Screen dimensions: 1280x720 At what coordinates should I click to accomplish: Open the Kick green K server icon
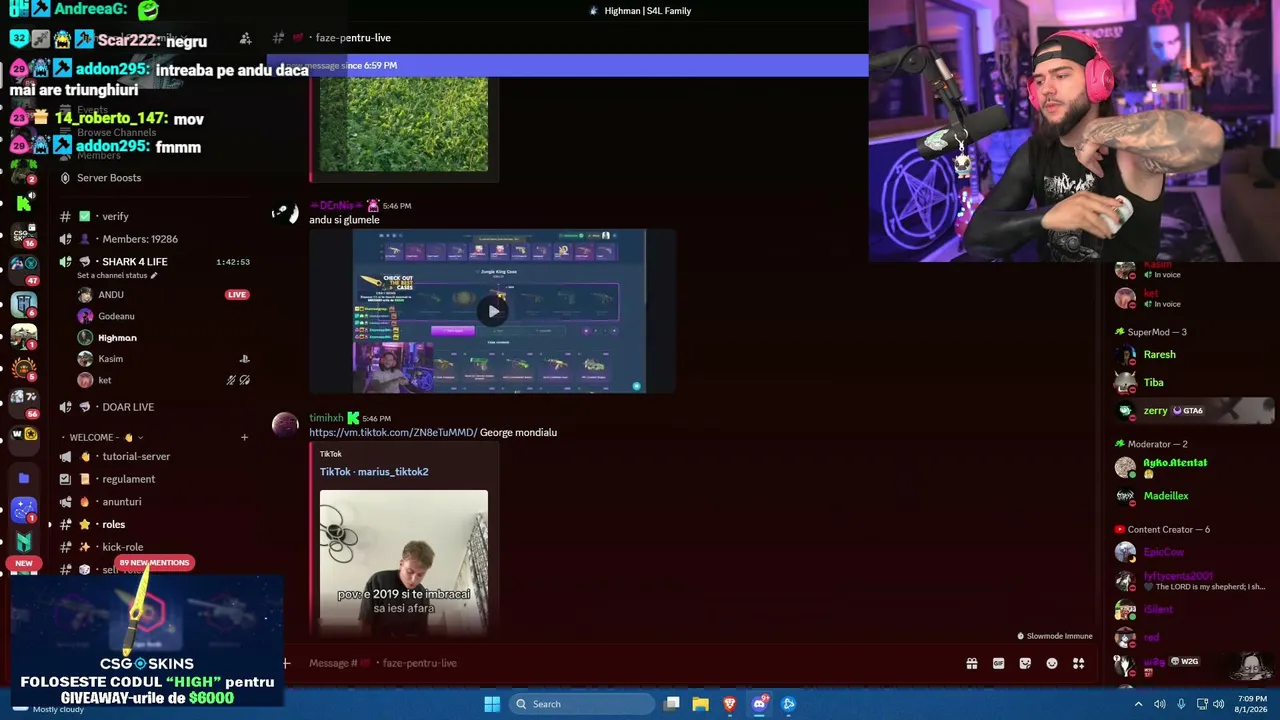pos(23,203)
